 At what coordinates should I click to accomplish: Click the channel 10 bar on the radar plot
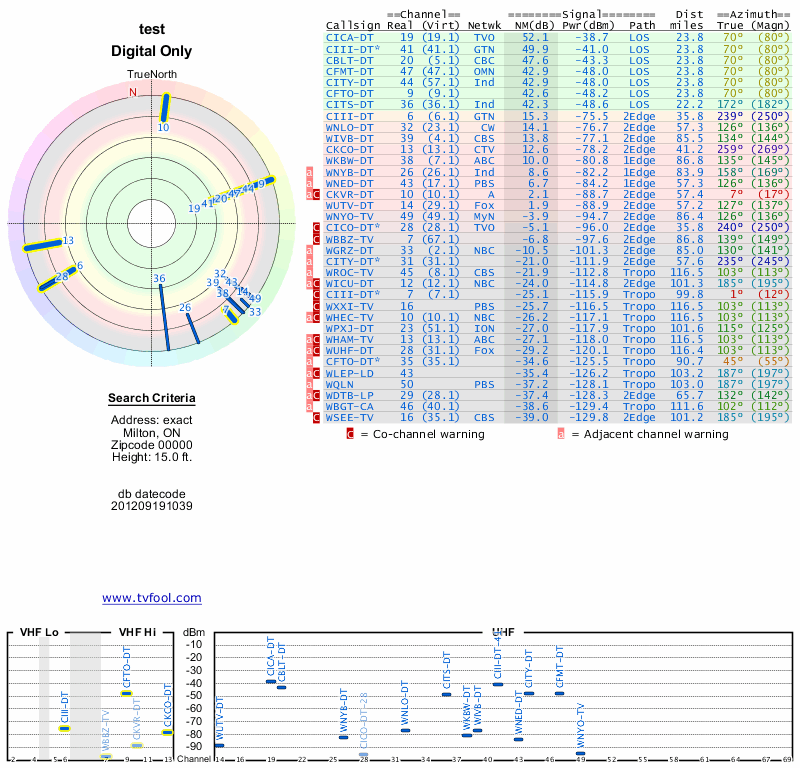pyautogui.click(x=164, y=108)
